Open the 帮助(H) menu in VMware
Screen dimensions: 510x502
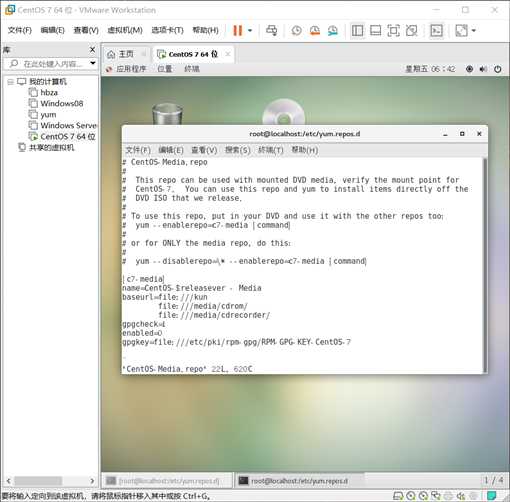(x=205, y=30)
